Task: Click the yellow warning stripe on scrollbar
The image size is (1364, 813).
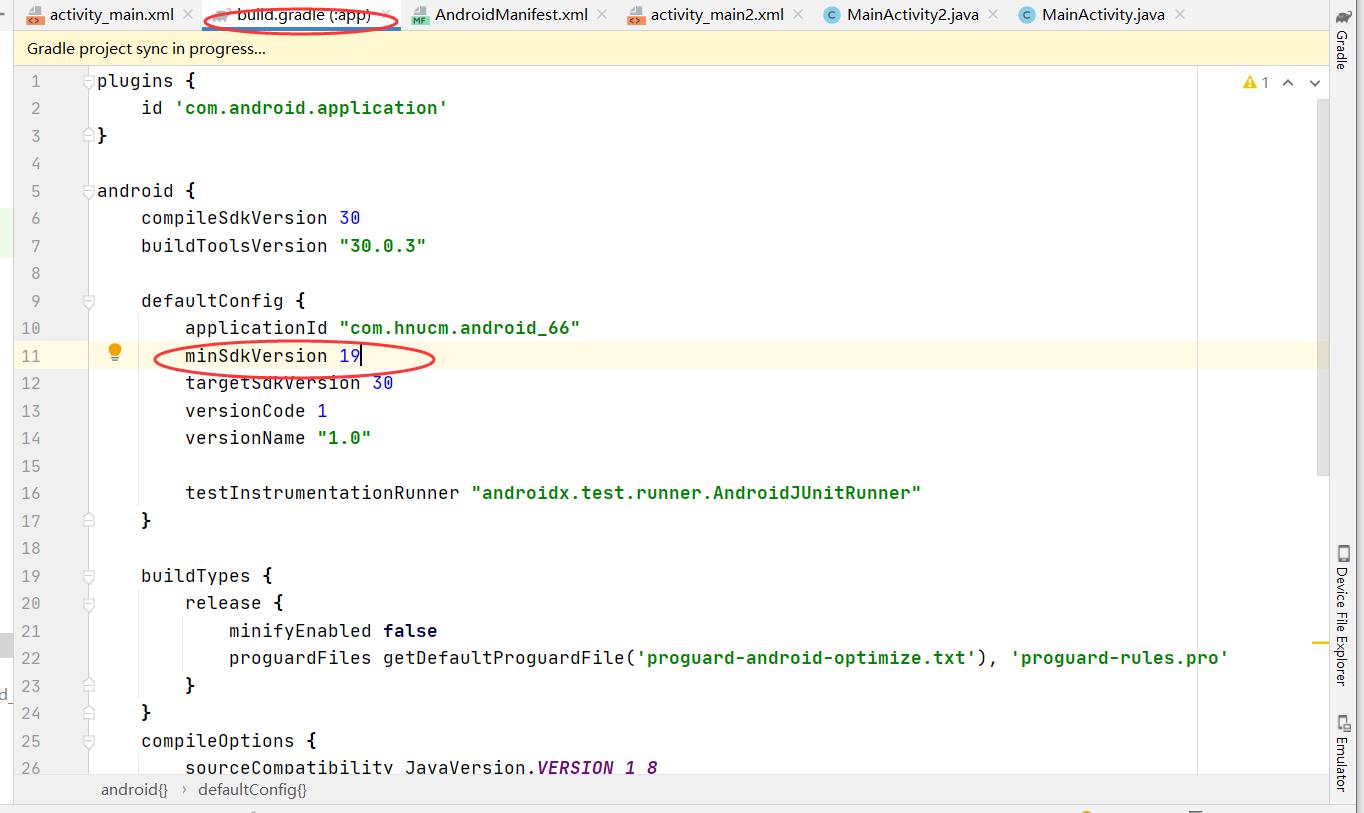Action: click(1320, 643)
